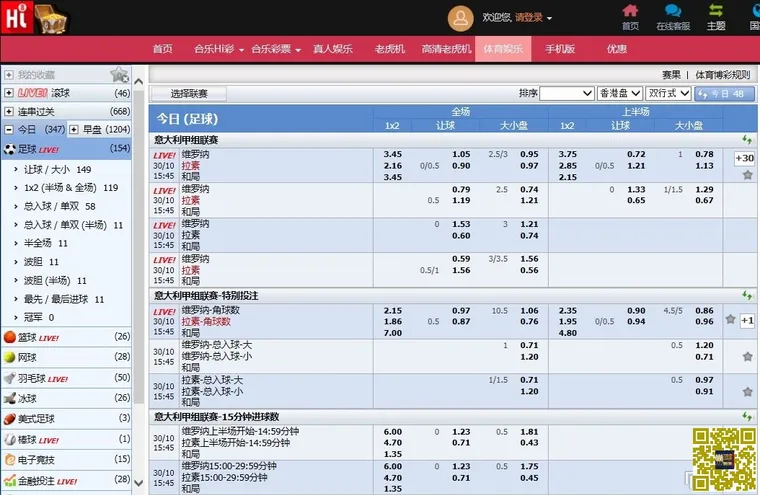The height and width of the screenshot is (495, 760).
Task: Select 半全场 11 submenu
Action: tap(46, 243)
